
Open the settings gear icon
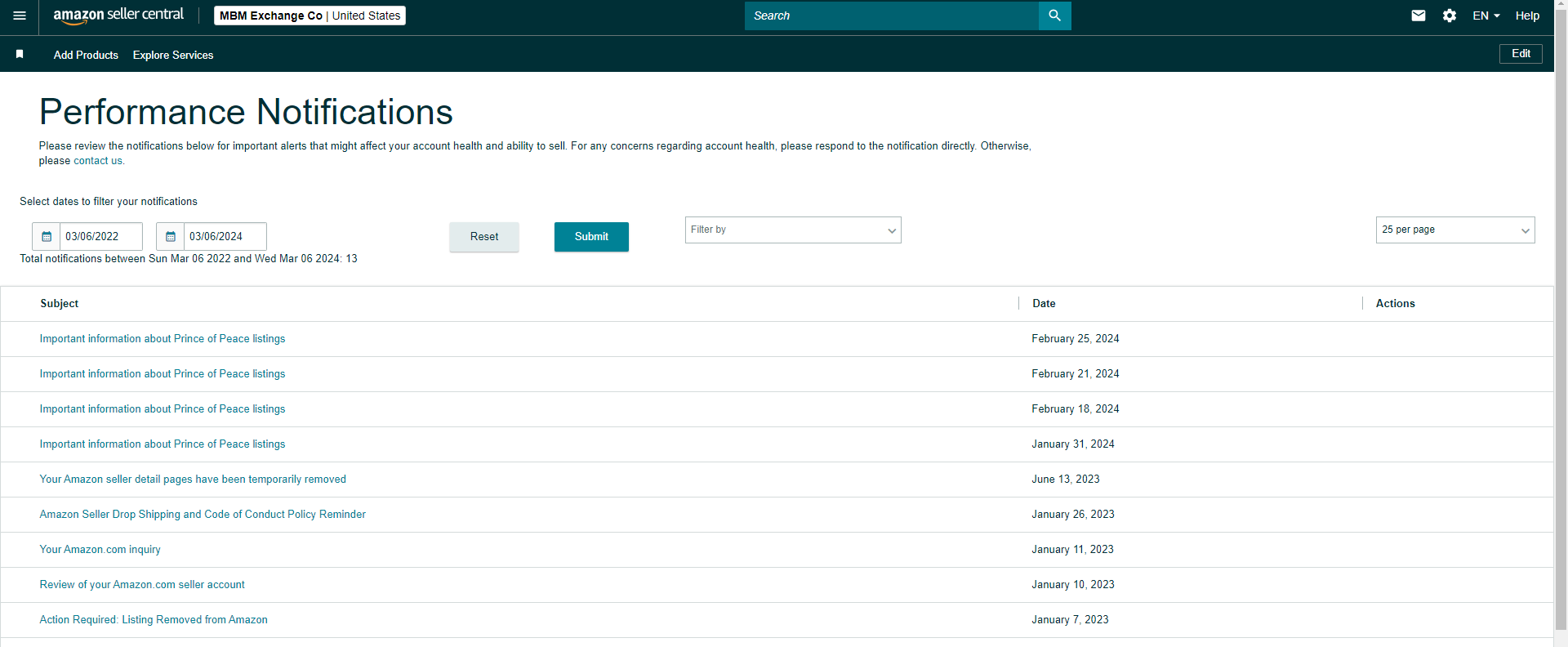[1450, 16]
